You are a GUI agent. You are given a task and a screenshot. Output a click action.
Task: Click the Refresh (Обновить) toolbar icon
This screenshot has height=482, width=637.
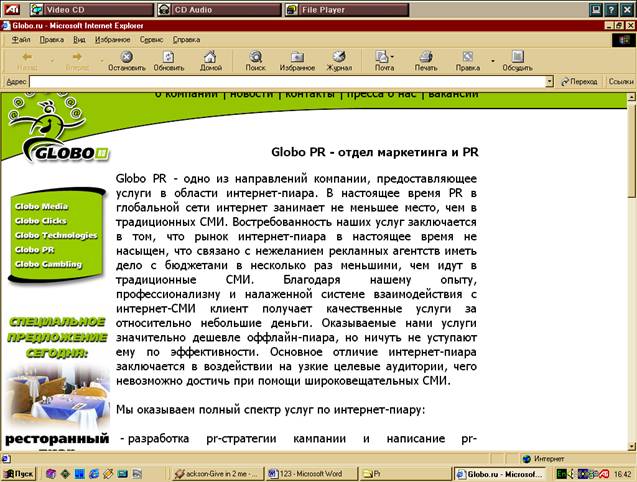coord(168,60)
